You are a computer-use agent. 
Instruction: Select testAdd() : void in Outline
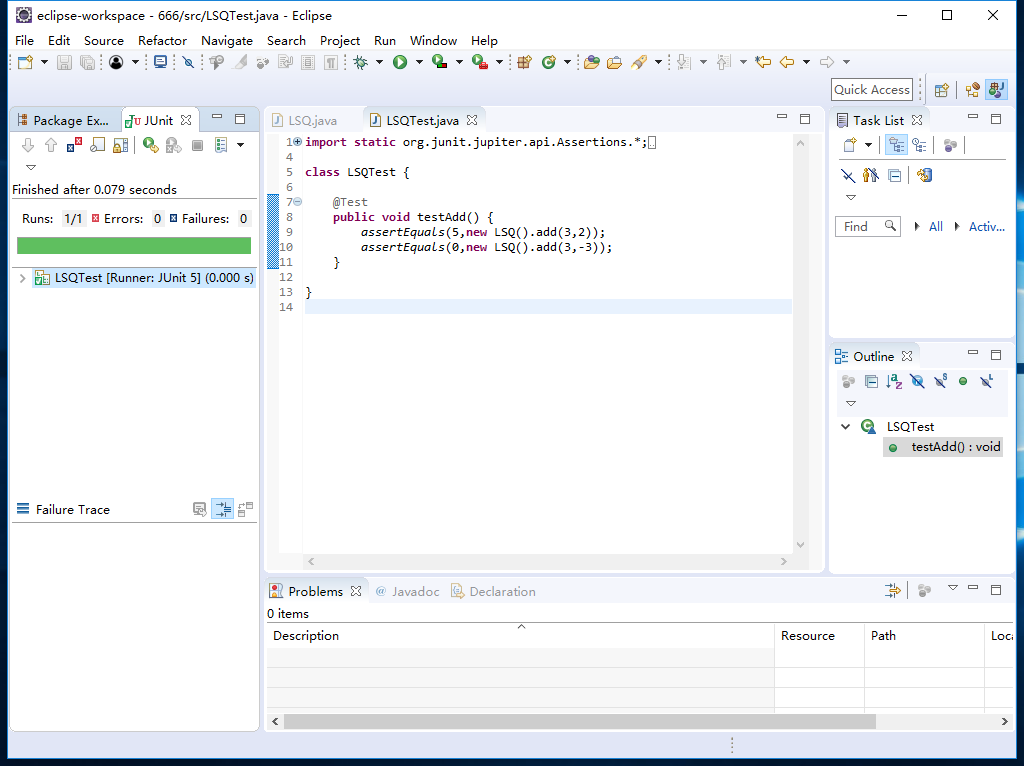tap(944, 447)
